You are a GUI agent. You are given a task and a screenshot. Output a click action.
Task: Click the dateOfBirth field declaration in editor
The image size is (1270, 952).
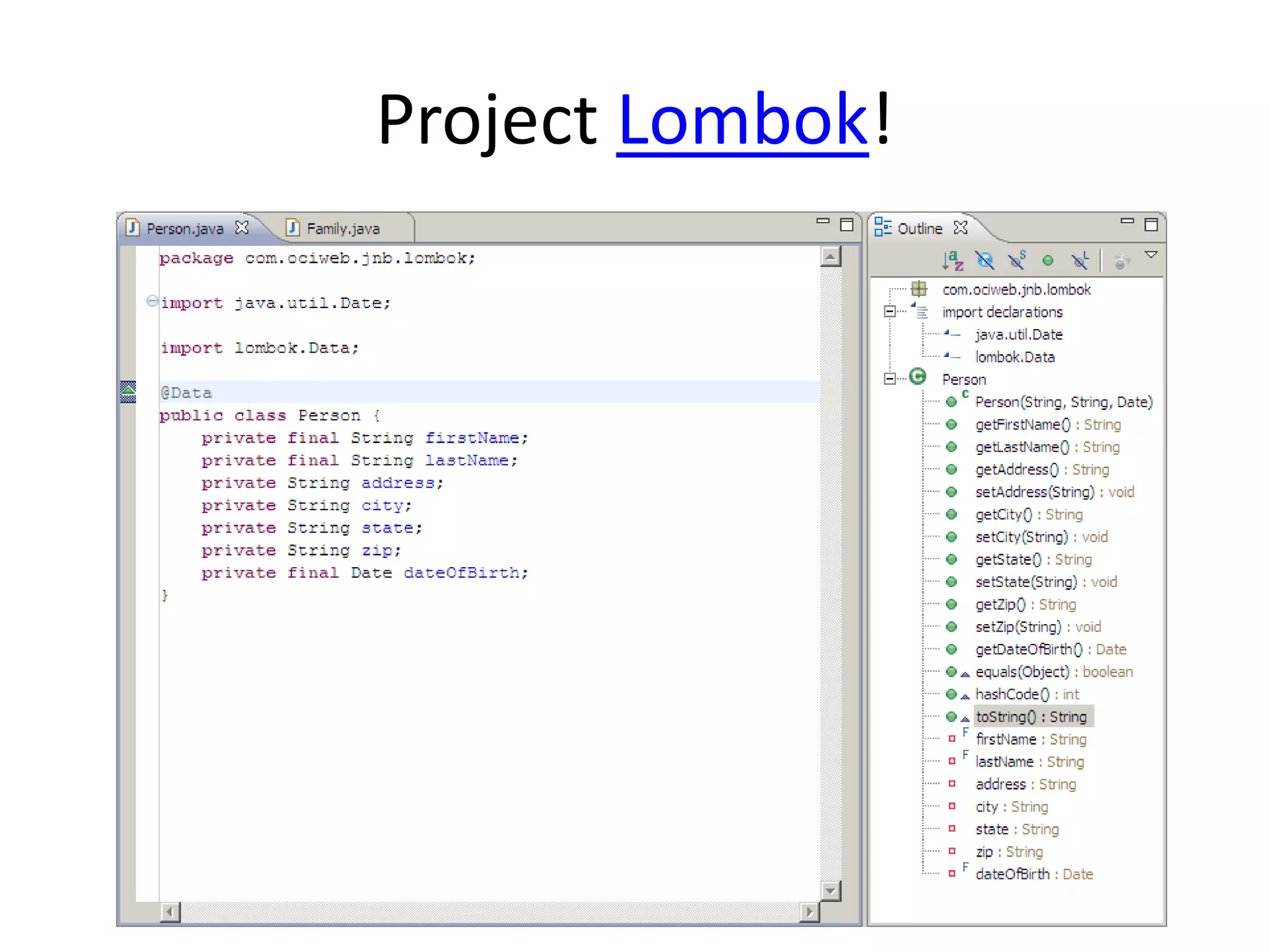coord(365,573)
